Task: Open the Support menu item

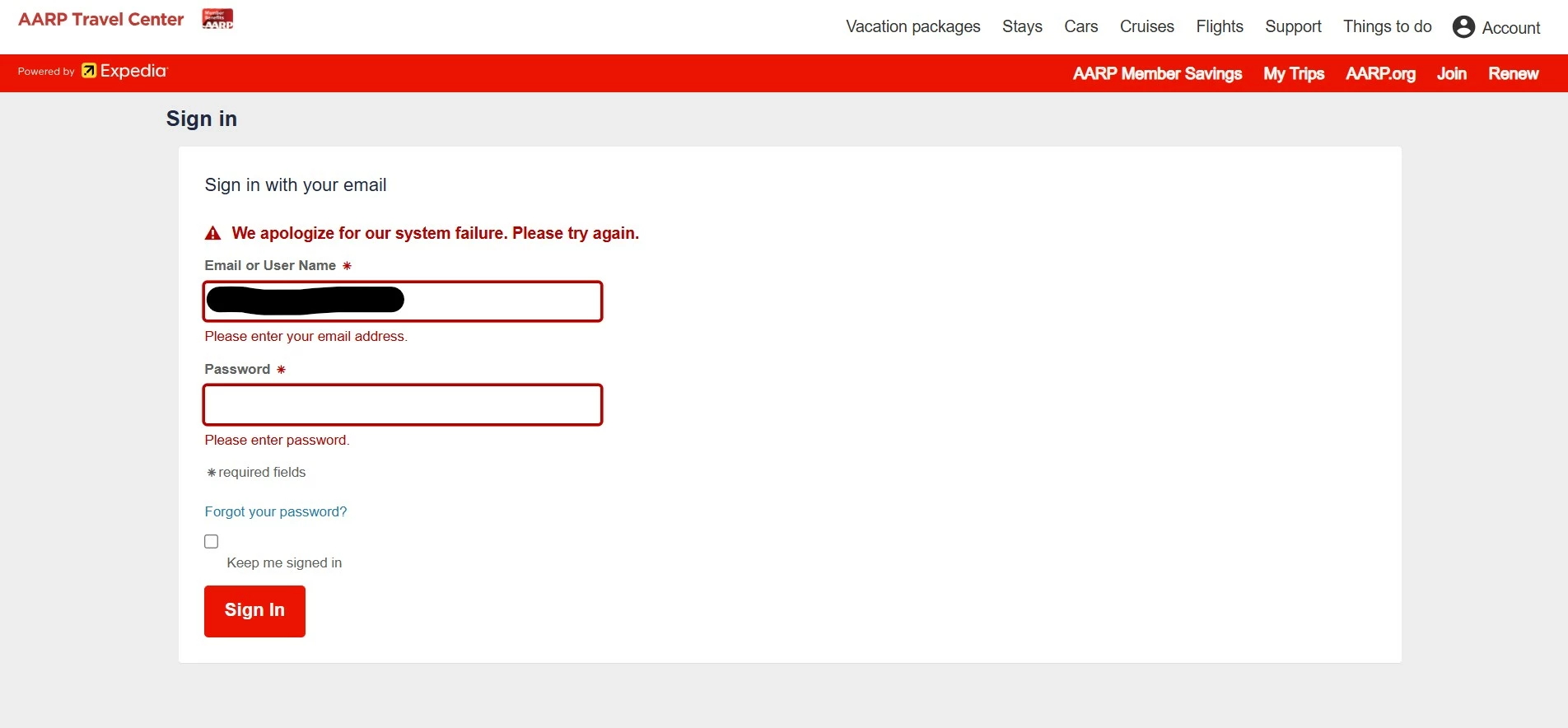Action: point(1293,26)
